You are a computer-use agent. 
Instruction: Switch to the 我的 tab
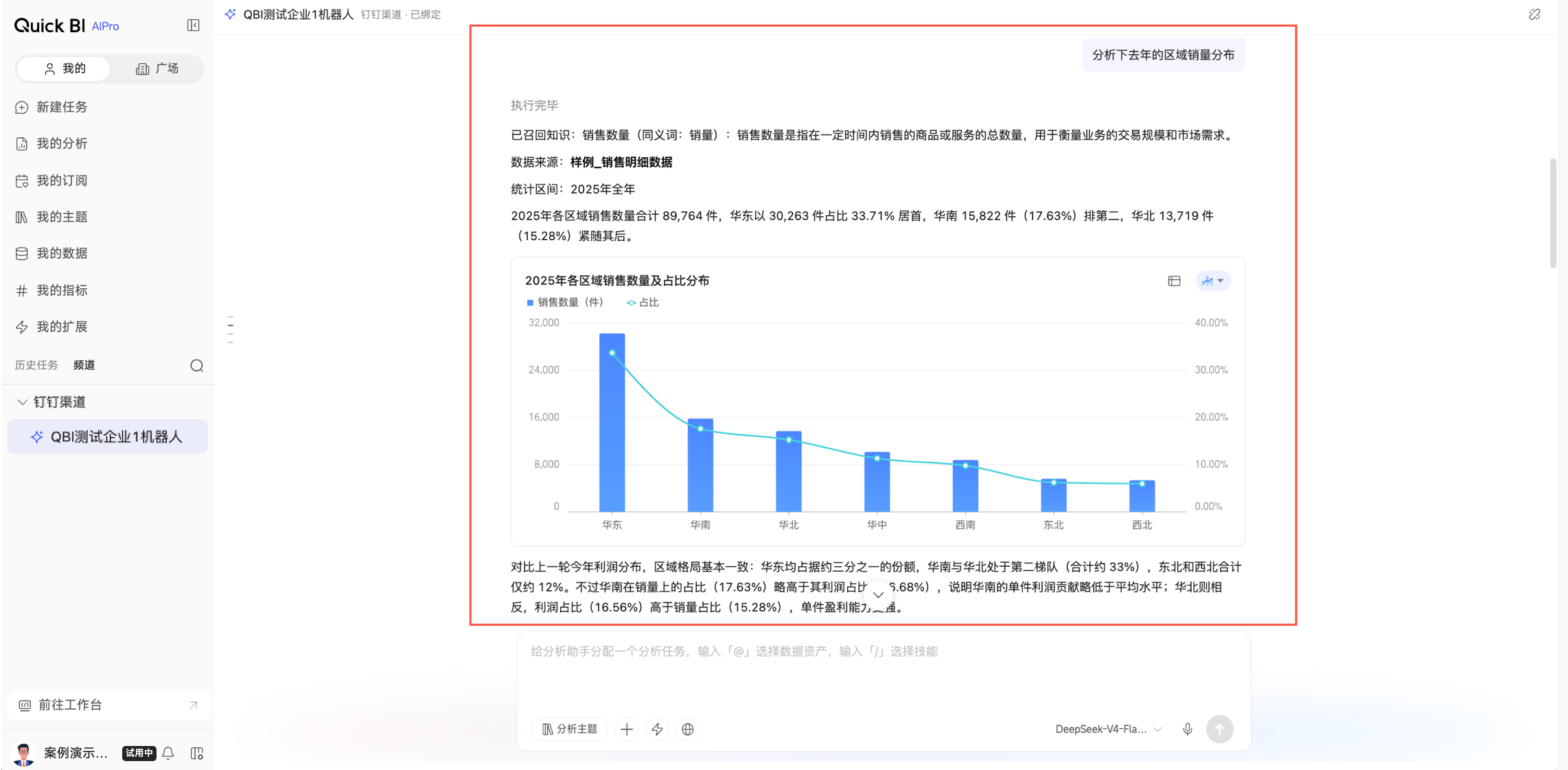pos(64,69)
